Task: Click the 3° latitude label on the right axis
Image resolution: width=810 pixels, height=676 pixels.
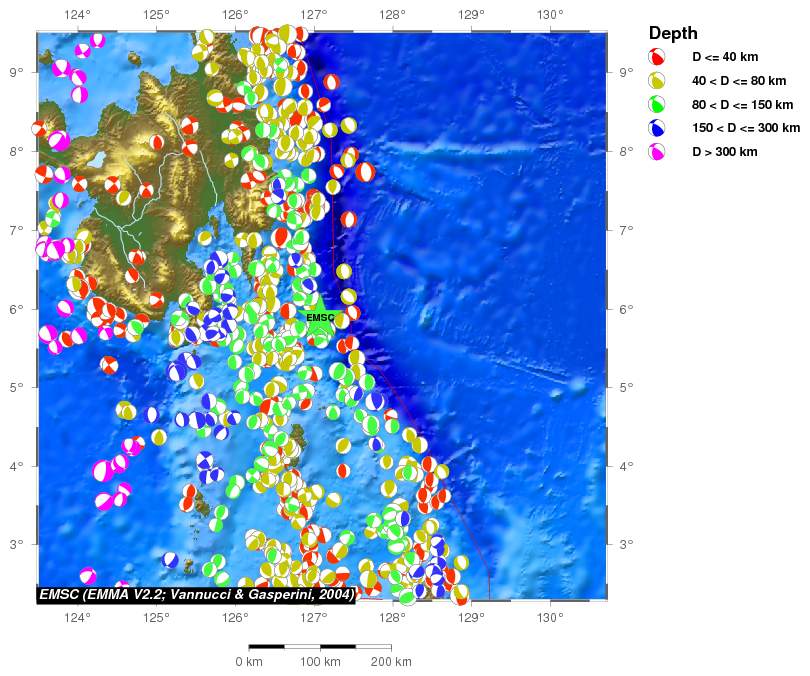Action: pyautogui.click(x=626, y=545)
